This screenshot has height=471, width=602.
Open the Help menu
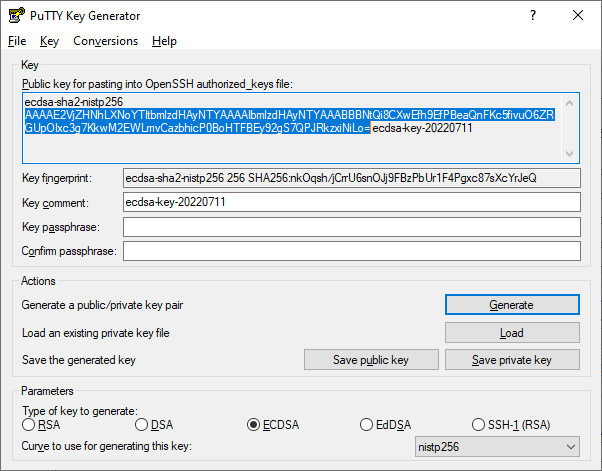point(164,41)
